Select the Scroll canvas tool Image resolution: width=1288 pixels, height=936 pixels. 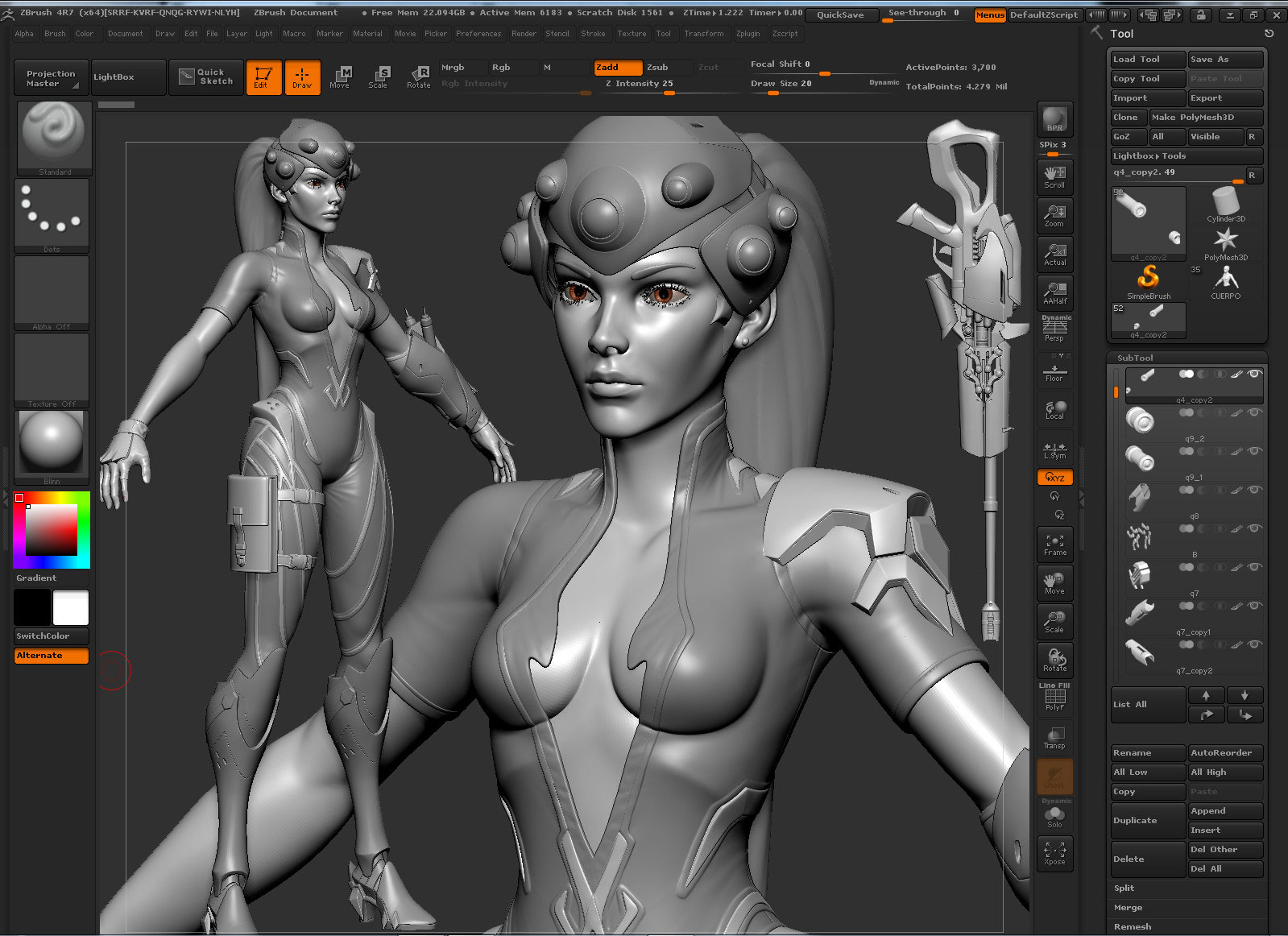point(1054,176)
